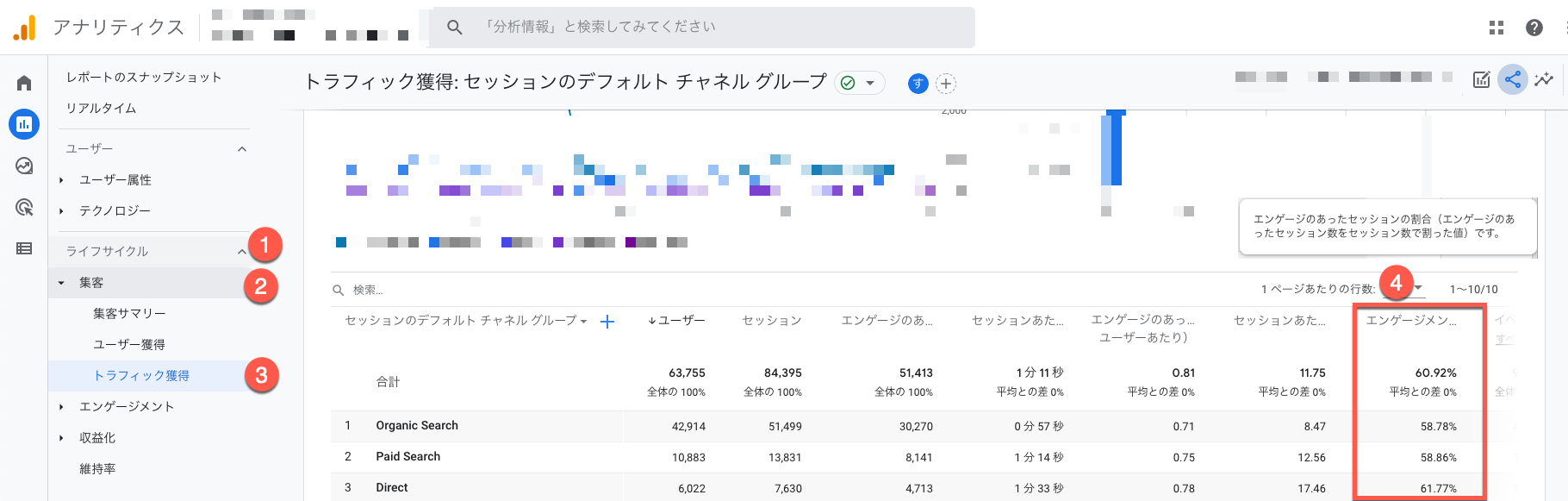The height and width of the screenshot is (501, 1568).
Task: Click the customize report edit icon
Action: tap(1481, 80)
